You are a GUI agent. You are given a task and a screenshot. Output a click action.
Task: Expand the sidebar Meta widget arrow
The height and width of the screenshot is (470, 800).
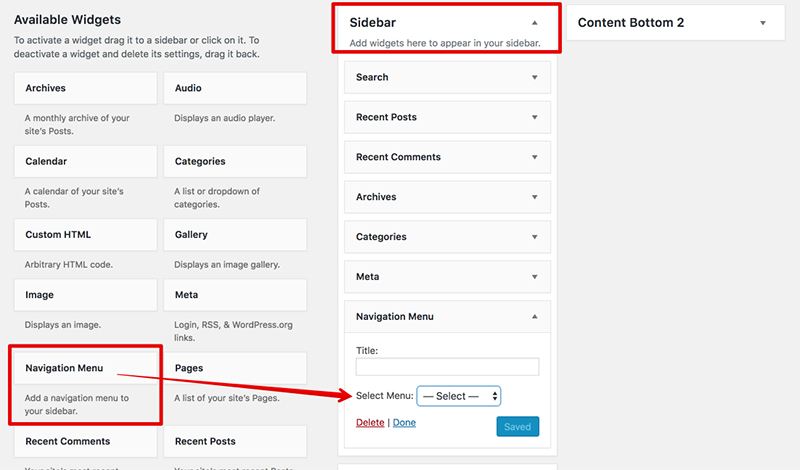[x=534, y=277]
